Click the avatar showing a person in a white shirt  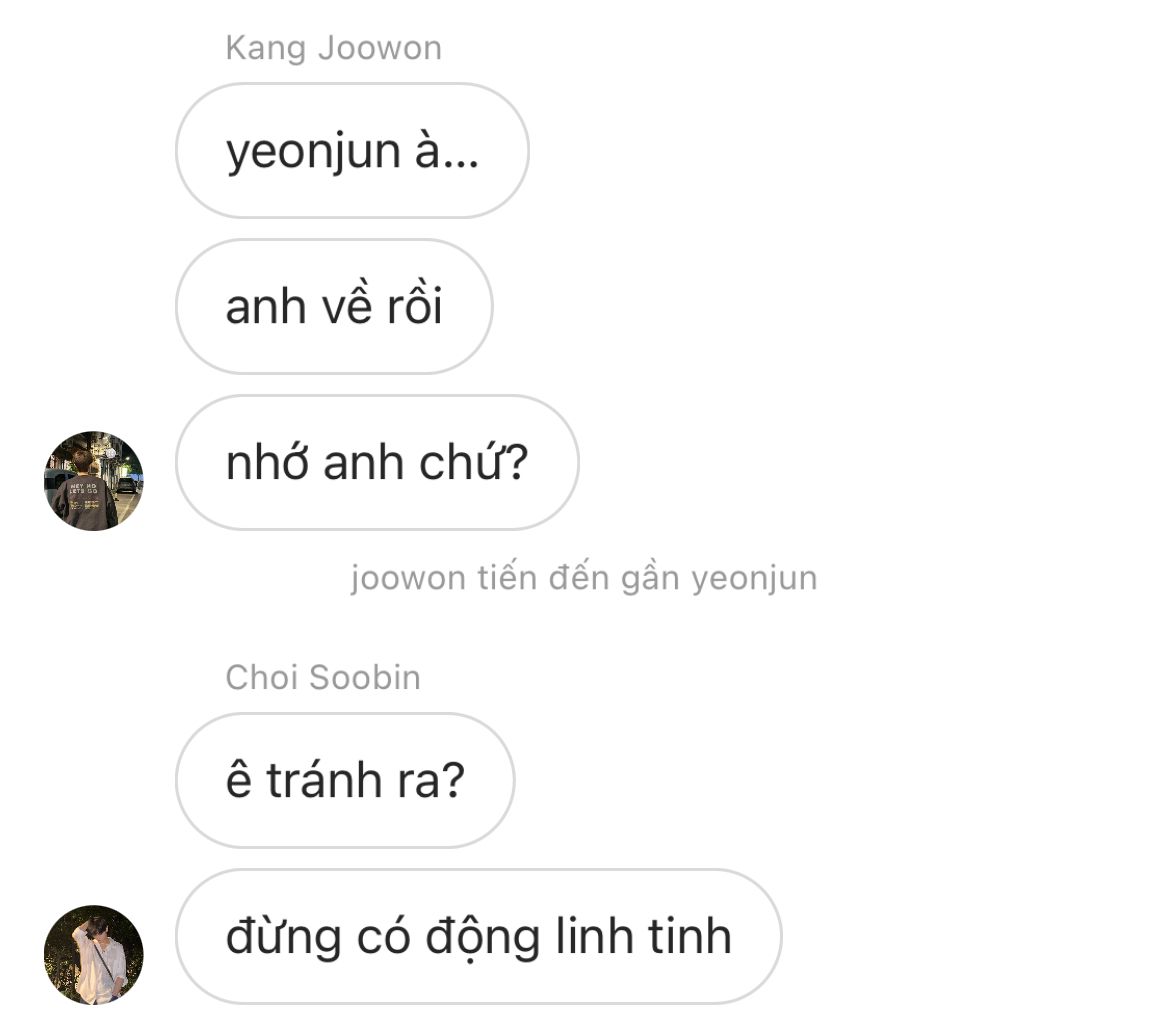coord(93,955)
